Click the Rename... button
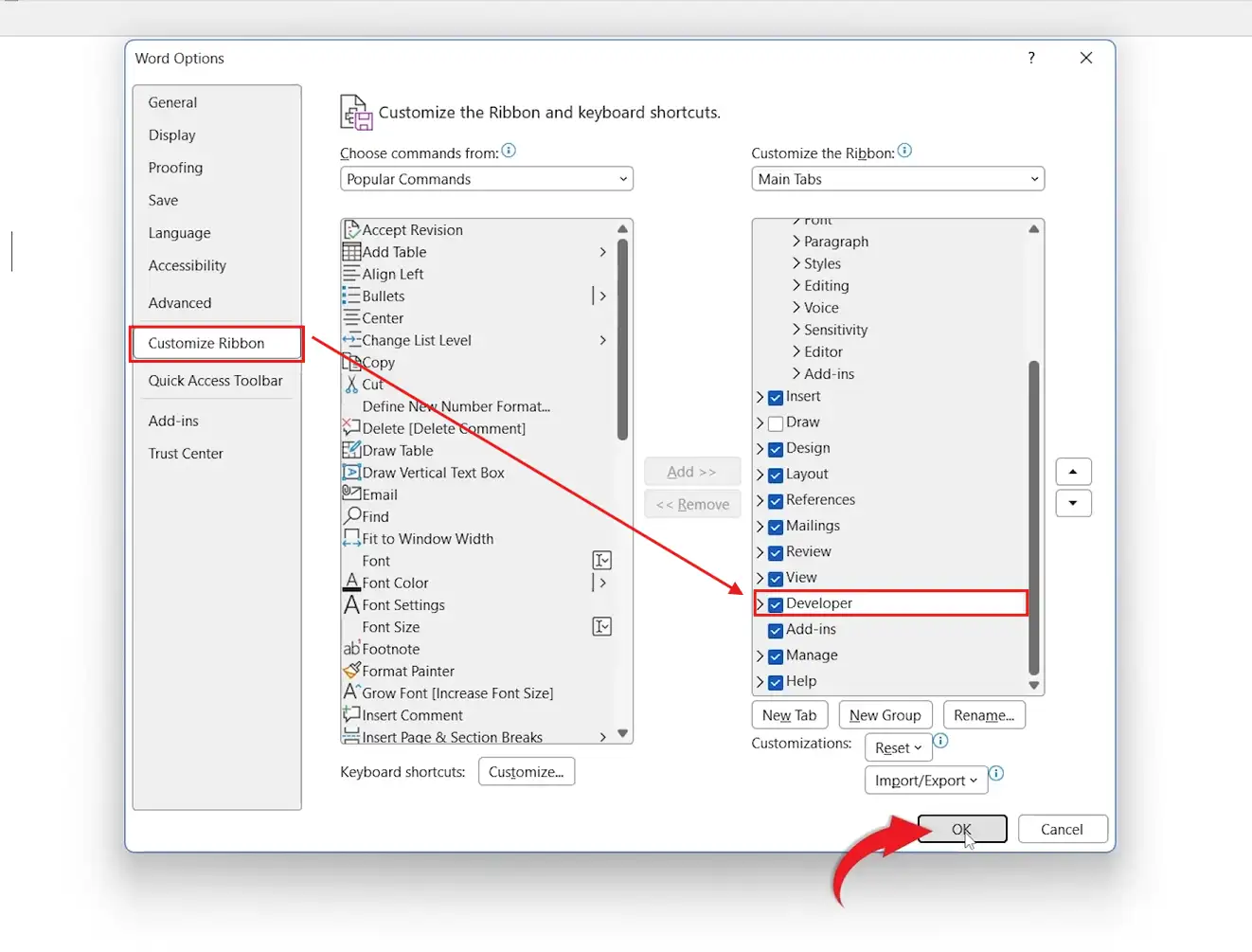The image size is (1252, 952). [x=984, y=715]
